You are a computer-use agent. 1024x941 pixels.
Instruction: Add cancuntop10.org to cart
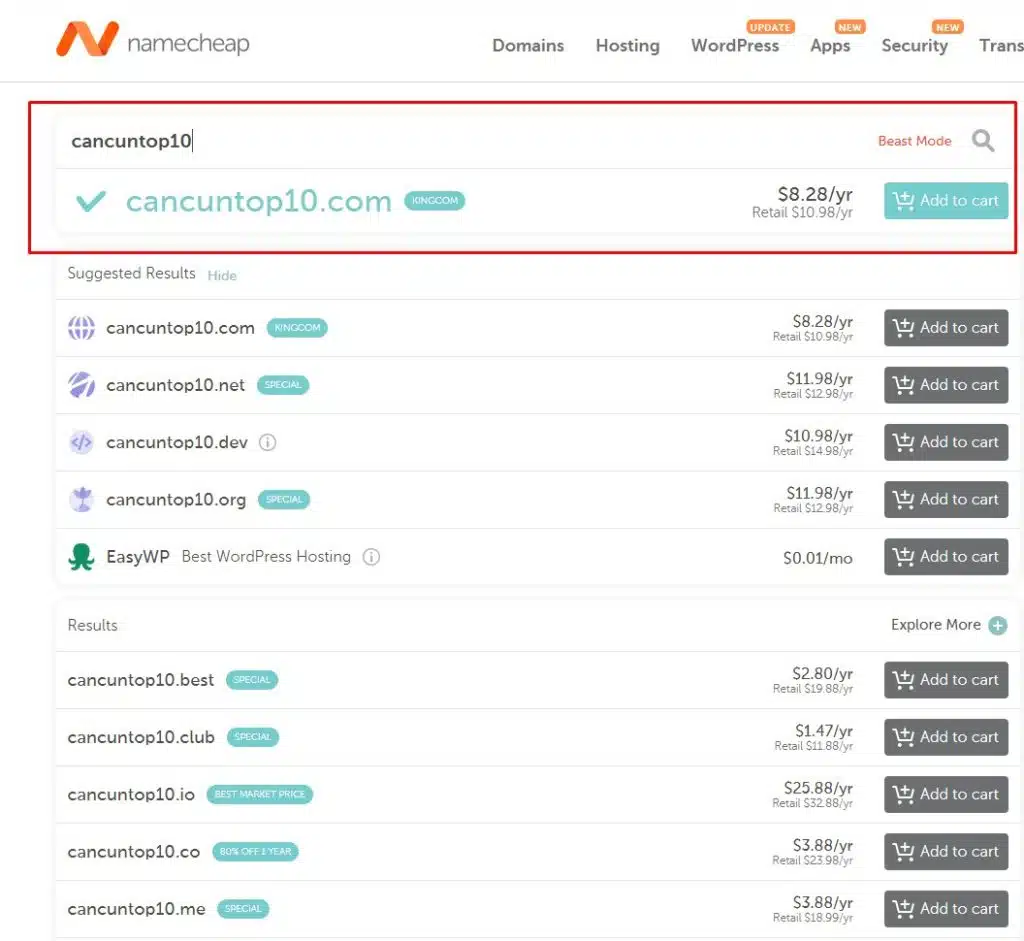946,500
